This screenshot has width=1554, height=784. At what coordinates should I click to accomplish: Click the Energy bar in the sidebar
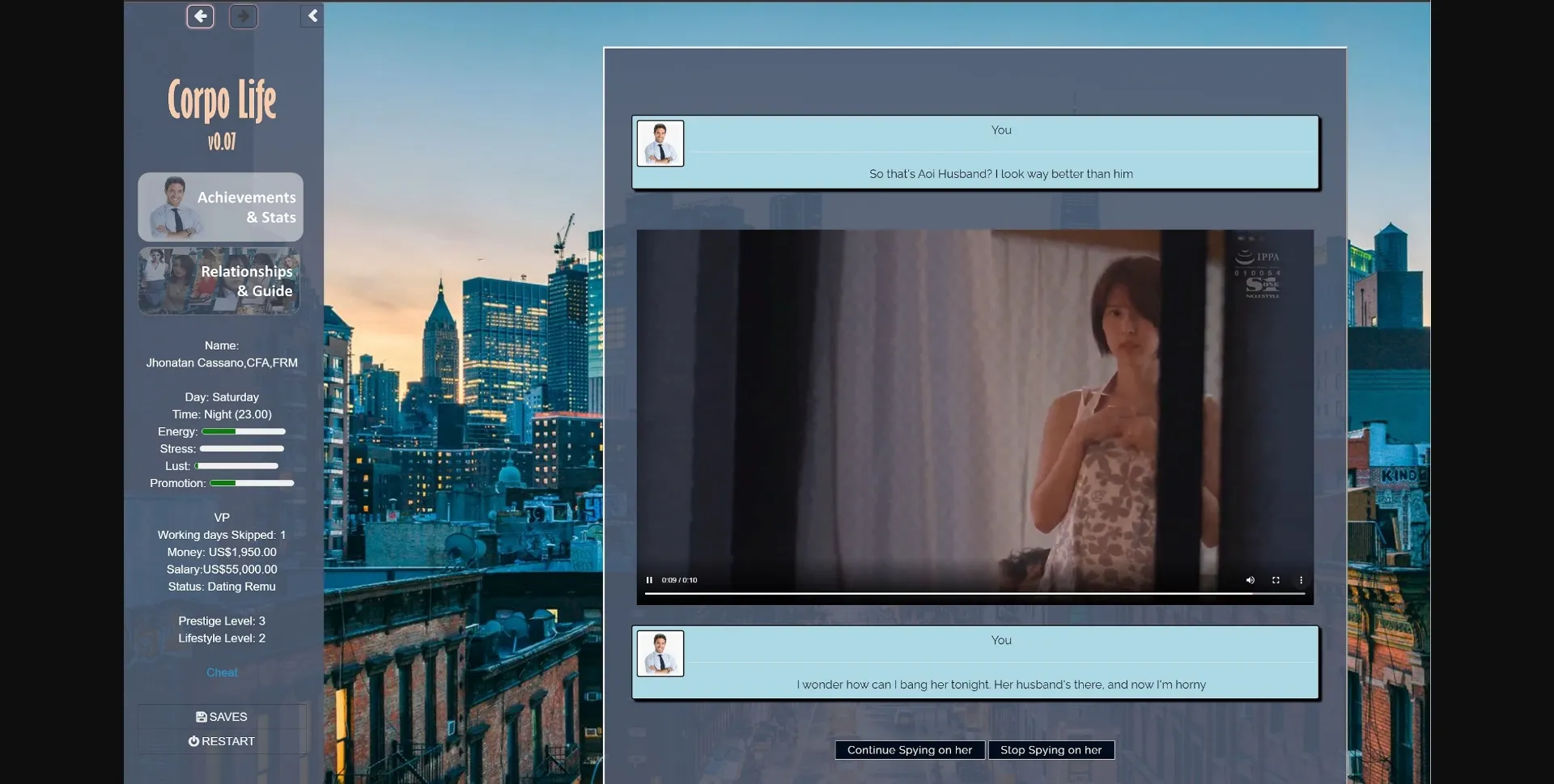[244, 432]
